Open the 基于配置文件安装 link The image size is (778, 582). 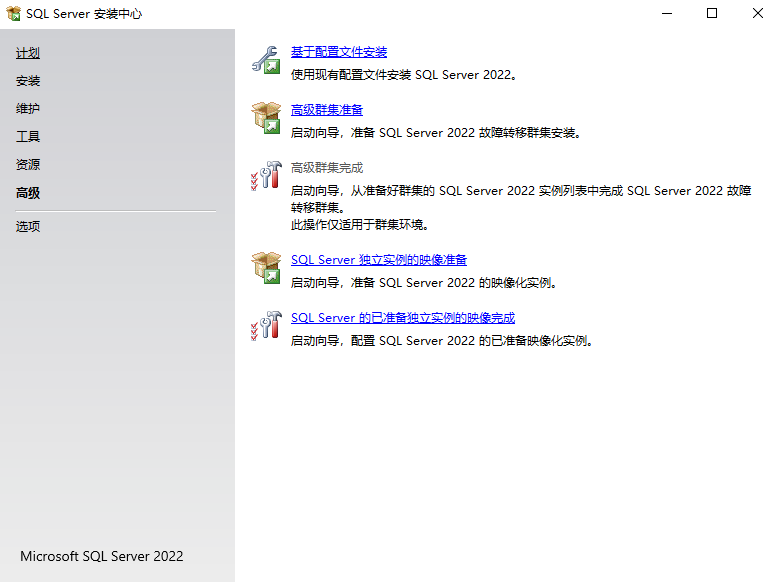(x=339, y=52)
